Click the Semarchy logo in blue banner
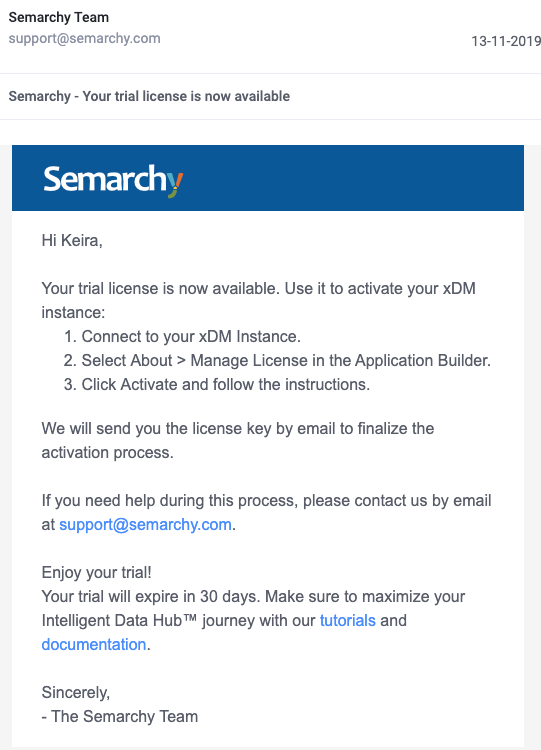 [x=113, y=180]
